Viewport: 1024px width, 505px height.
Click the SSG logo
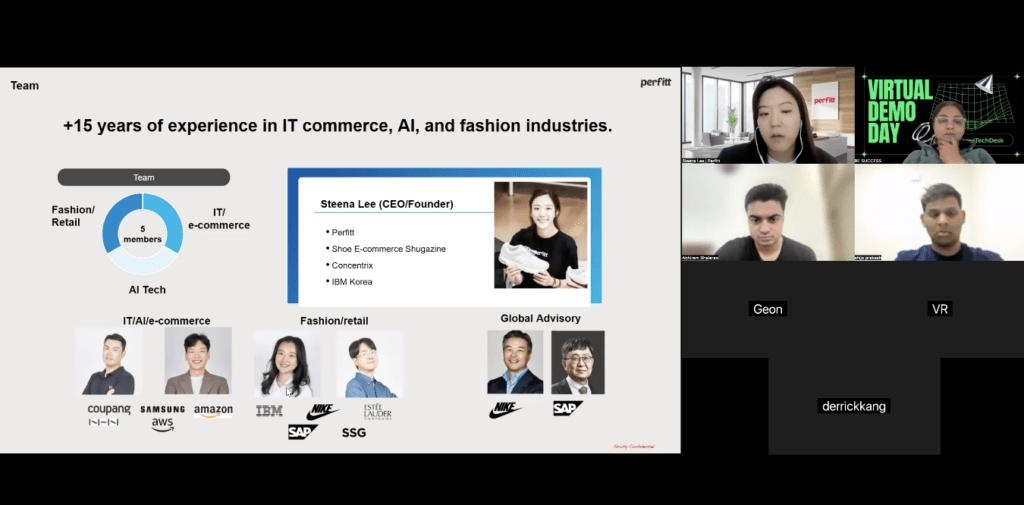pos(353,432)
